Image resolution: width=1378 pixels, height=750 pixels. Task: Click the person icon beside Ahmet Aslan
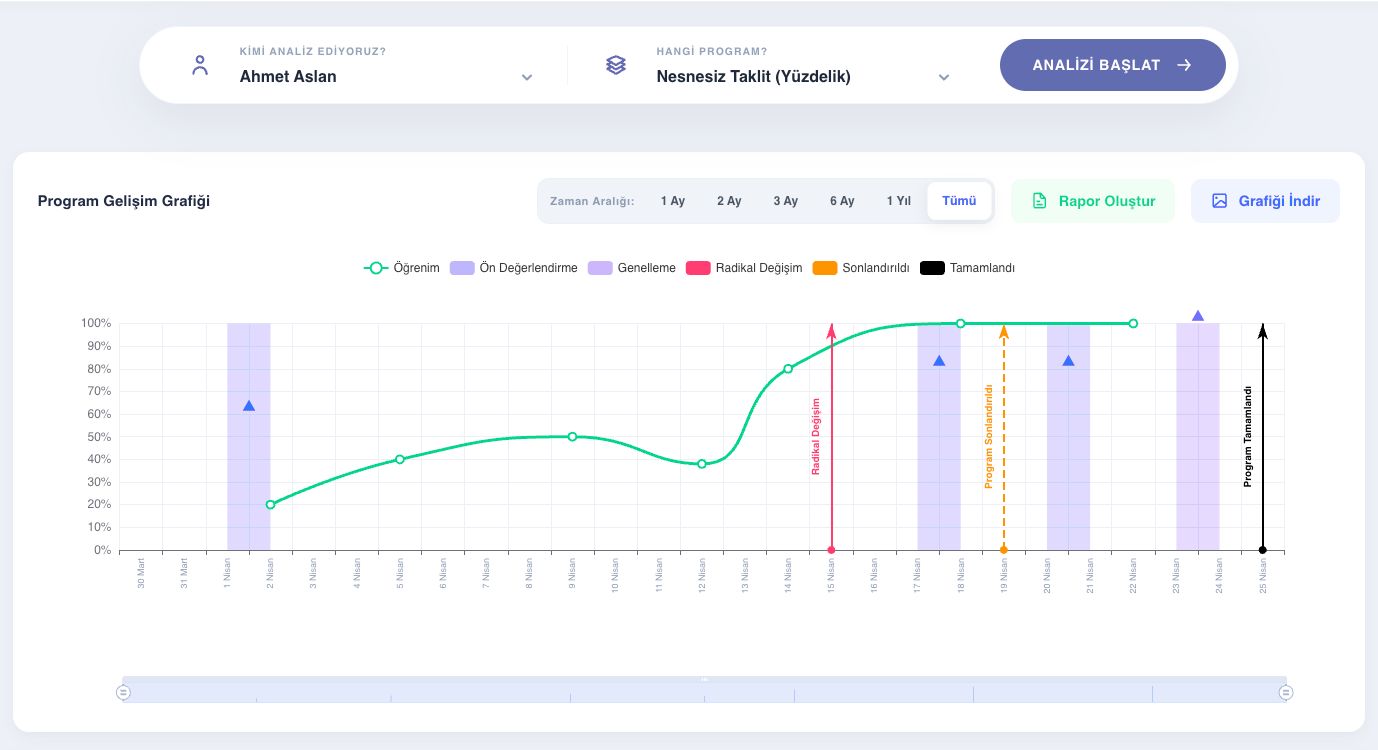click(x=200, y=66)
